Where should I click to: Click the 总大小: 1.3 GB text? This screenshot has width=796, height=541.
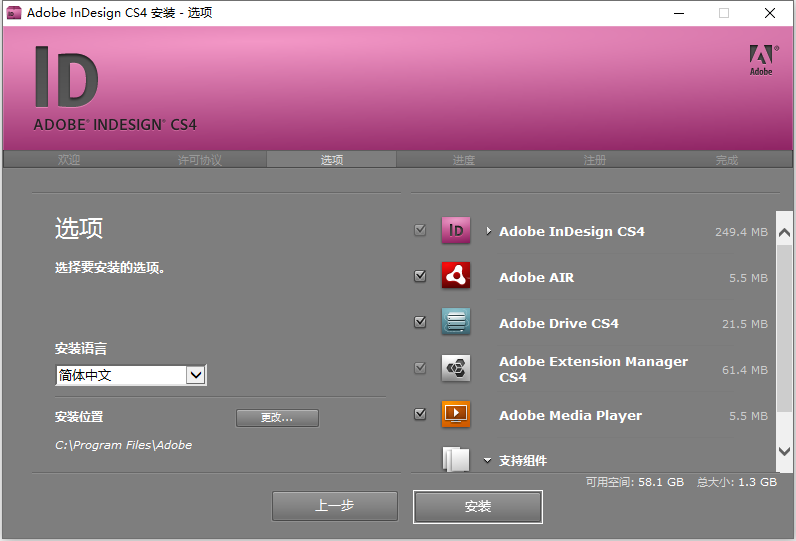[x=737, y=482]
